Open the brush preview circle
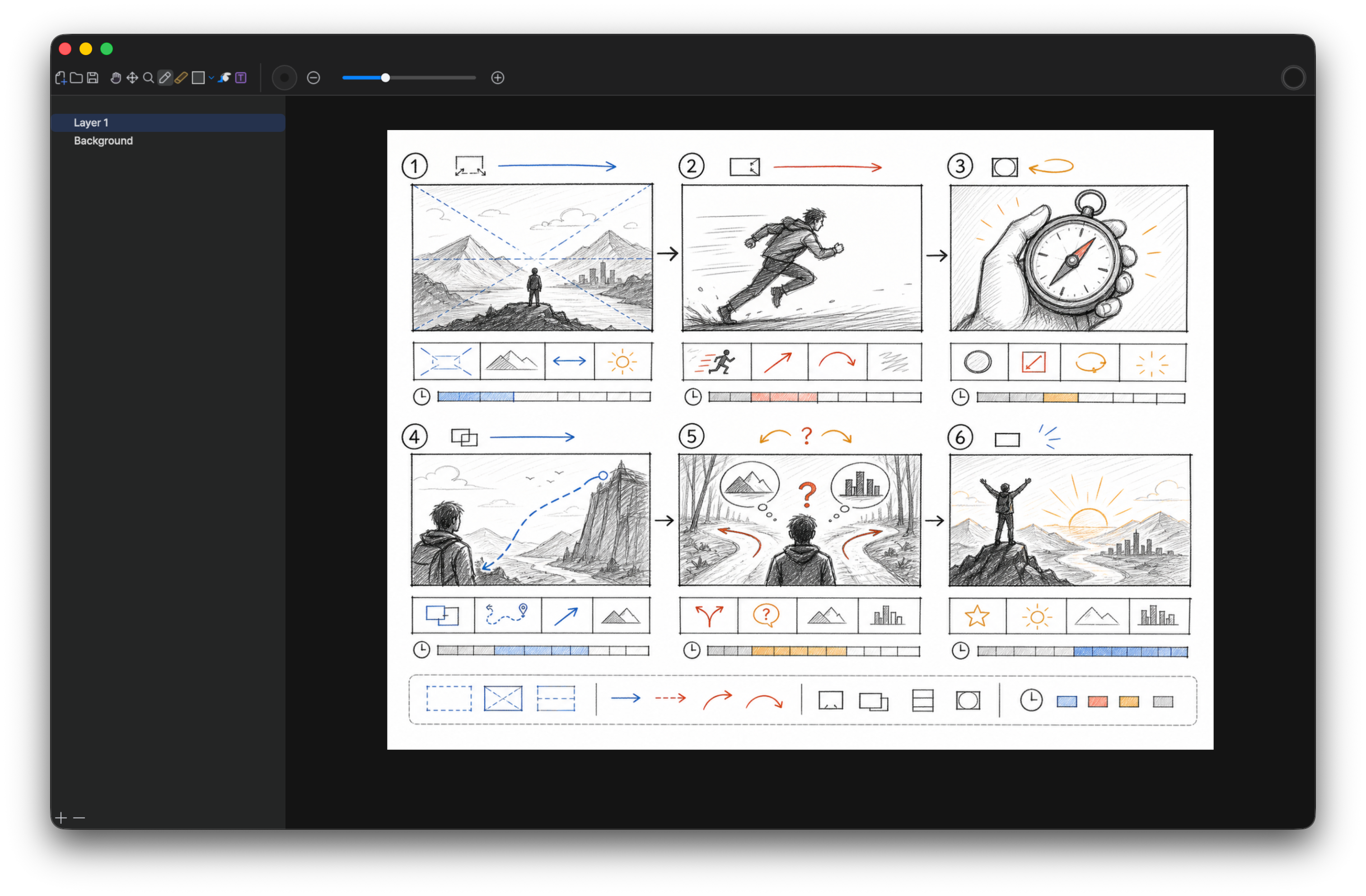The width and height of the screenshot is (1366, 896). [284, 78]
